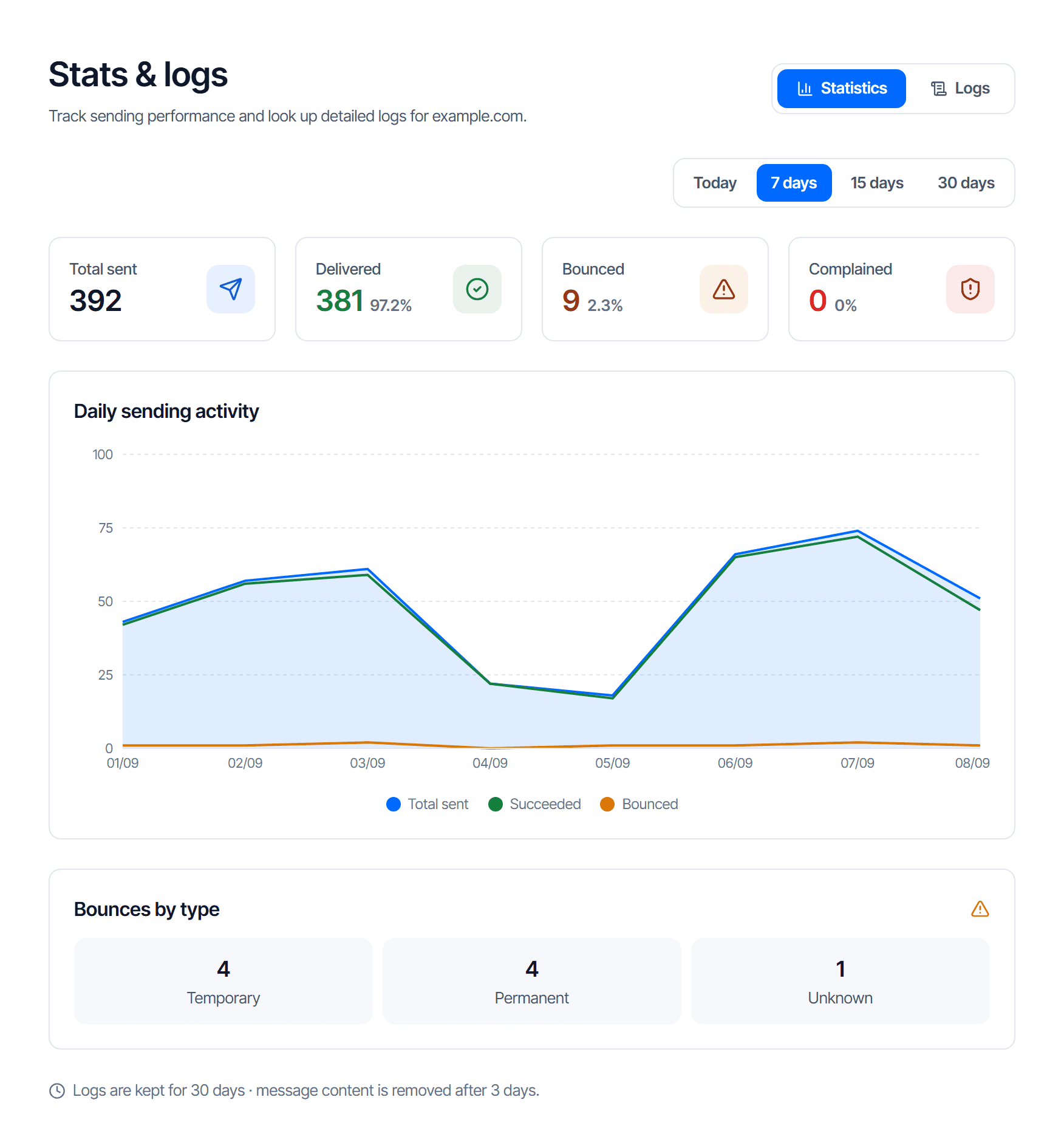Click the blue Total sent legend dot

click(x=394, y=804)
